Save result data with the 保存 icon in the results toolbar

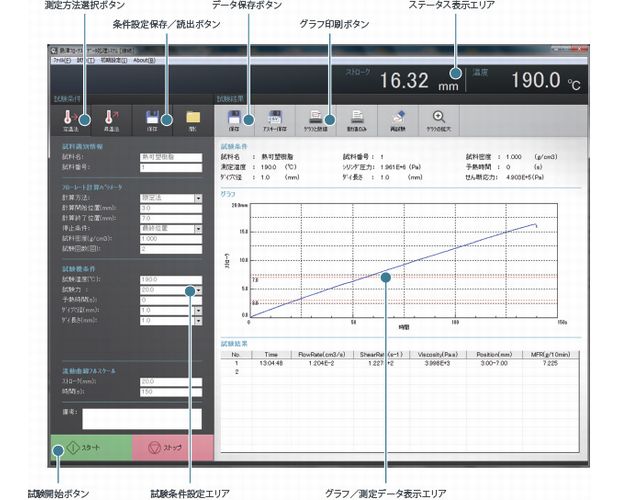(234, 120)
